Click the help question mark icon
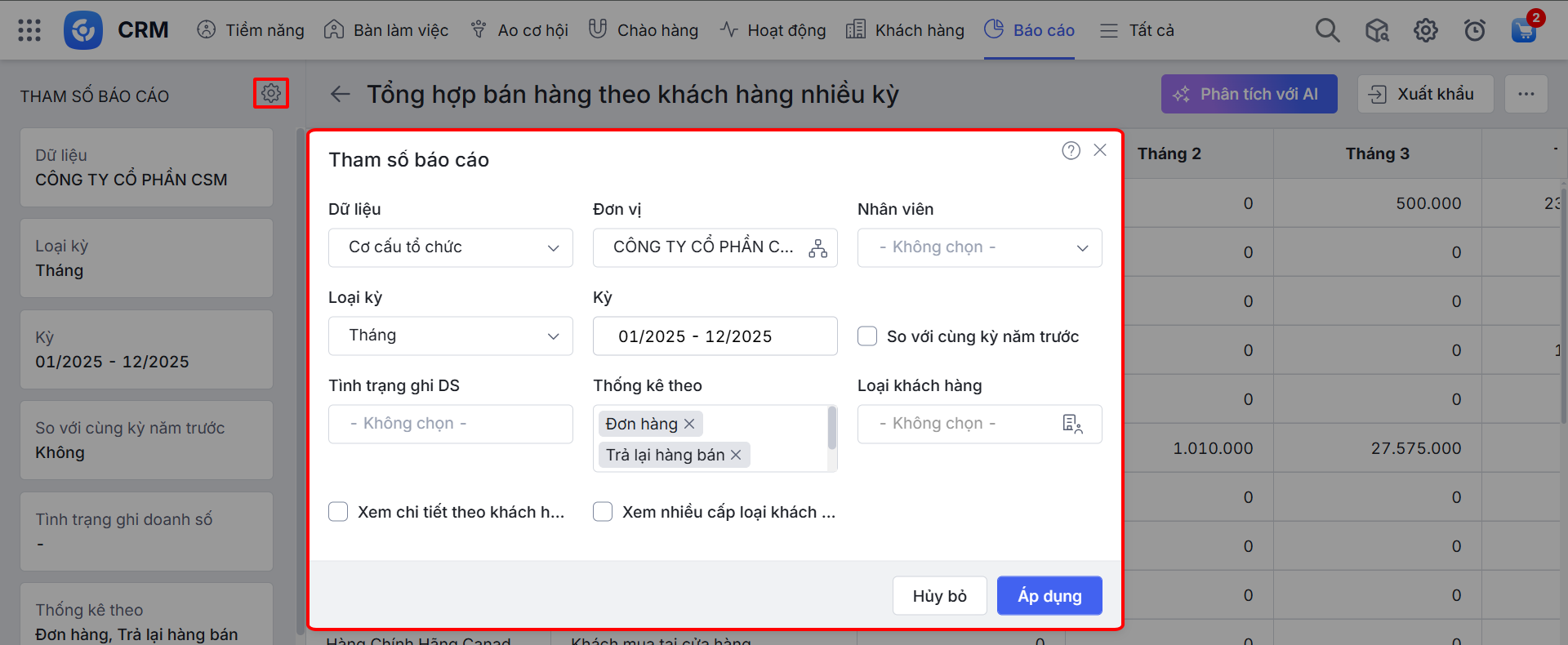This screenshot has width=1568, height=645. coord(1071,150)
